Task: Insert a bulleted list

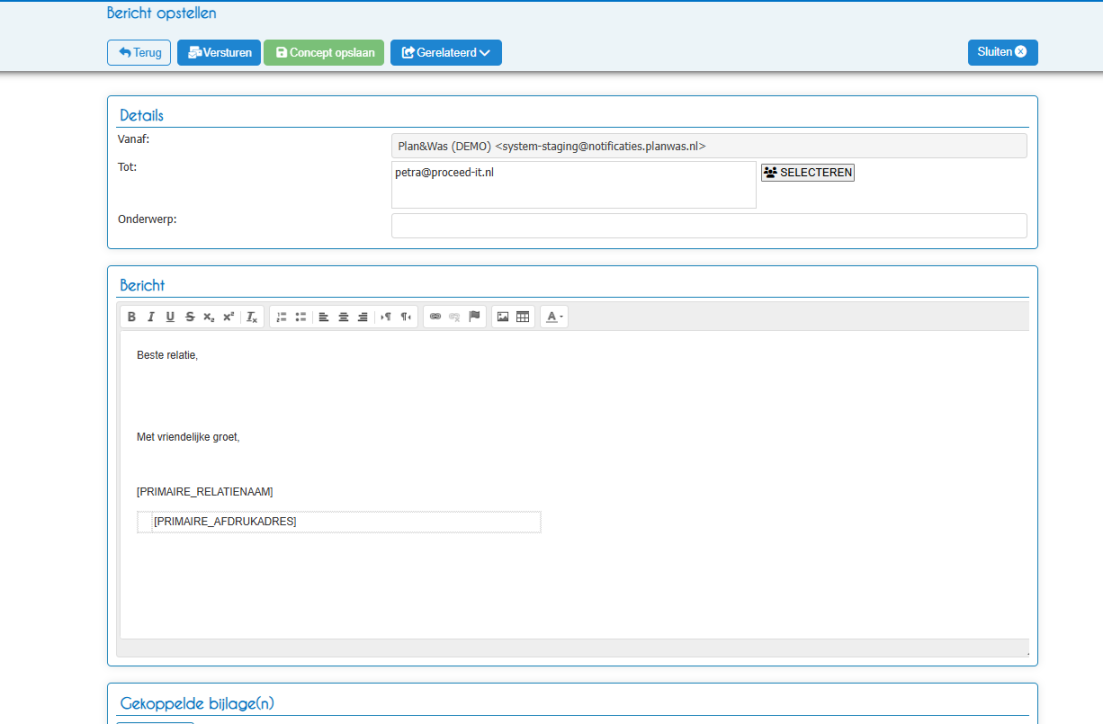Action: pos(301,317)
